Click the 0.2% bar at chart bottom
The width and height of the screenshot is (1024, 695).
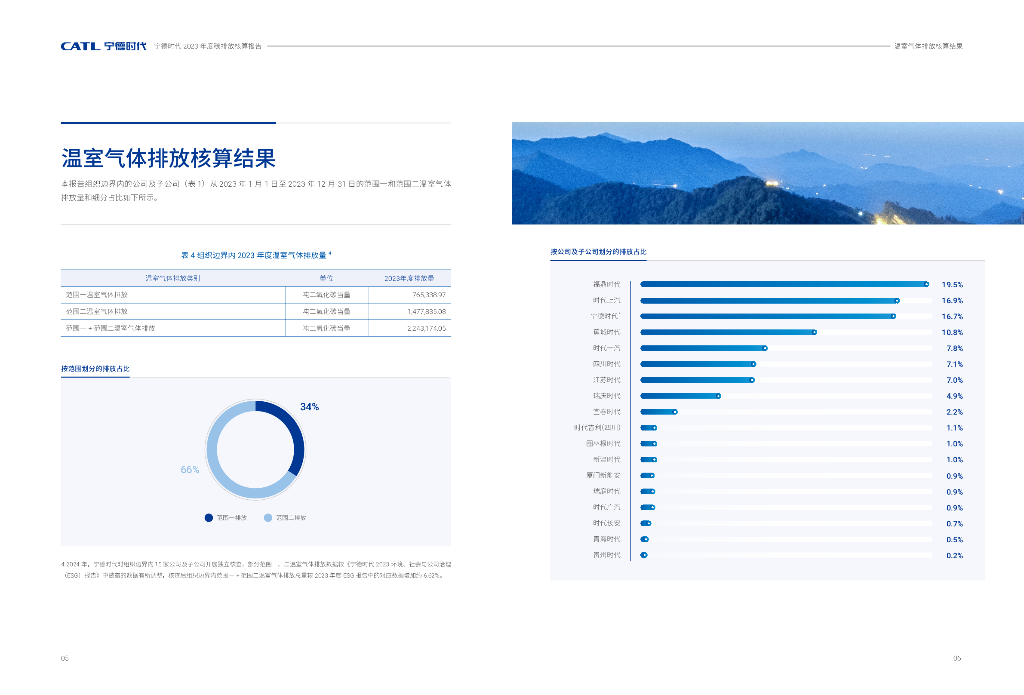[644, 555]
